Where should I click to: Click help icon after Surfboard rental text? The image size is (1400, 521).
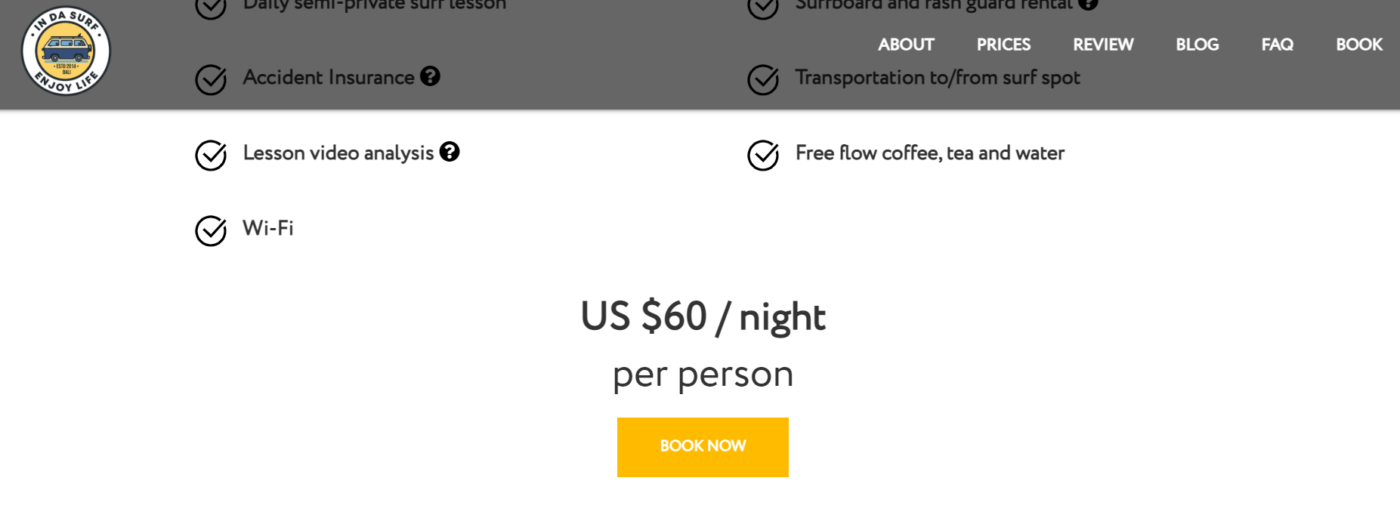click(x=1088, y=4)
